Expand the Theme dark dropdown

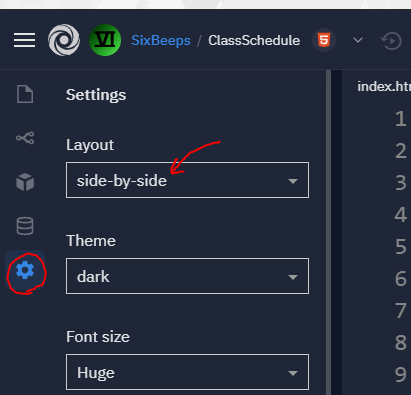point(187,276)
